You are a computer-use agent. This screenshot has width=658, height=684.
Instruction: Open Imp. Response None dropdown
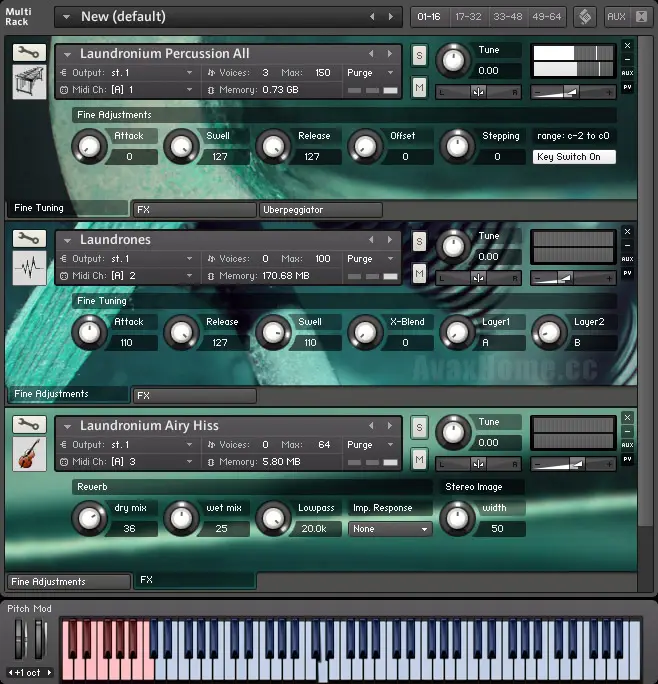coord(390,529)
